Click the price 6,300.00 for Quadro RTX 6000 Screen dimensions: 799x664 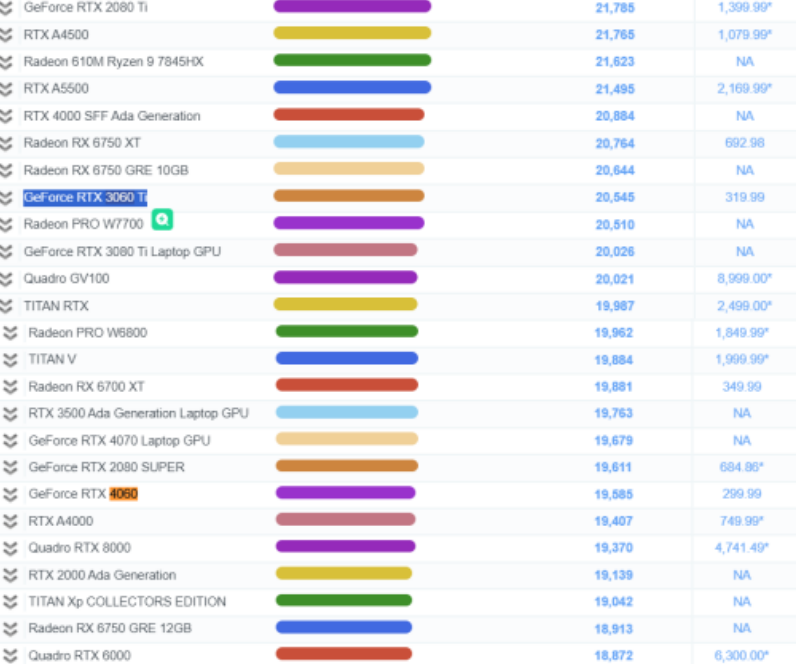click(x=742, y=655)
